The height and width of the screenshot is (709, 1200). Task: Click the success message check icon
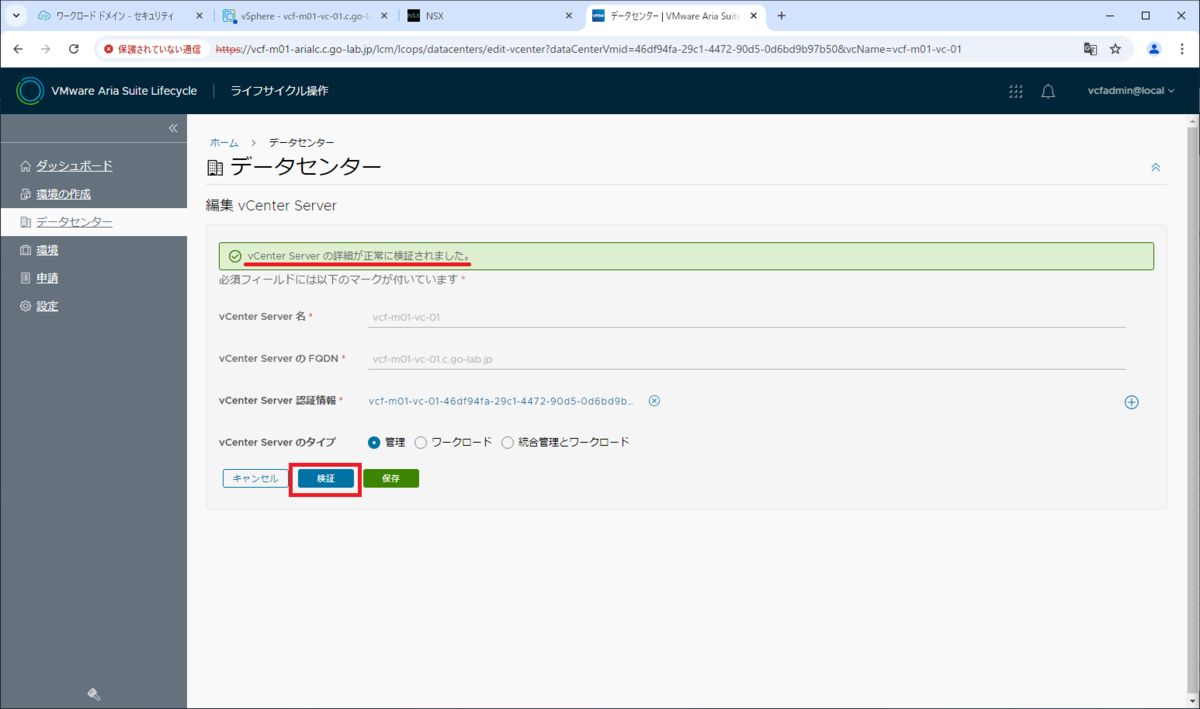[x=235, y=256]
